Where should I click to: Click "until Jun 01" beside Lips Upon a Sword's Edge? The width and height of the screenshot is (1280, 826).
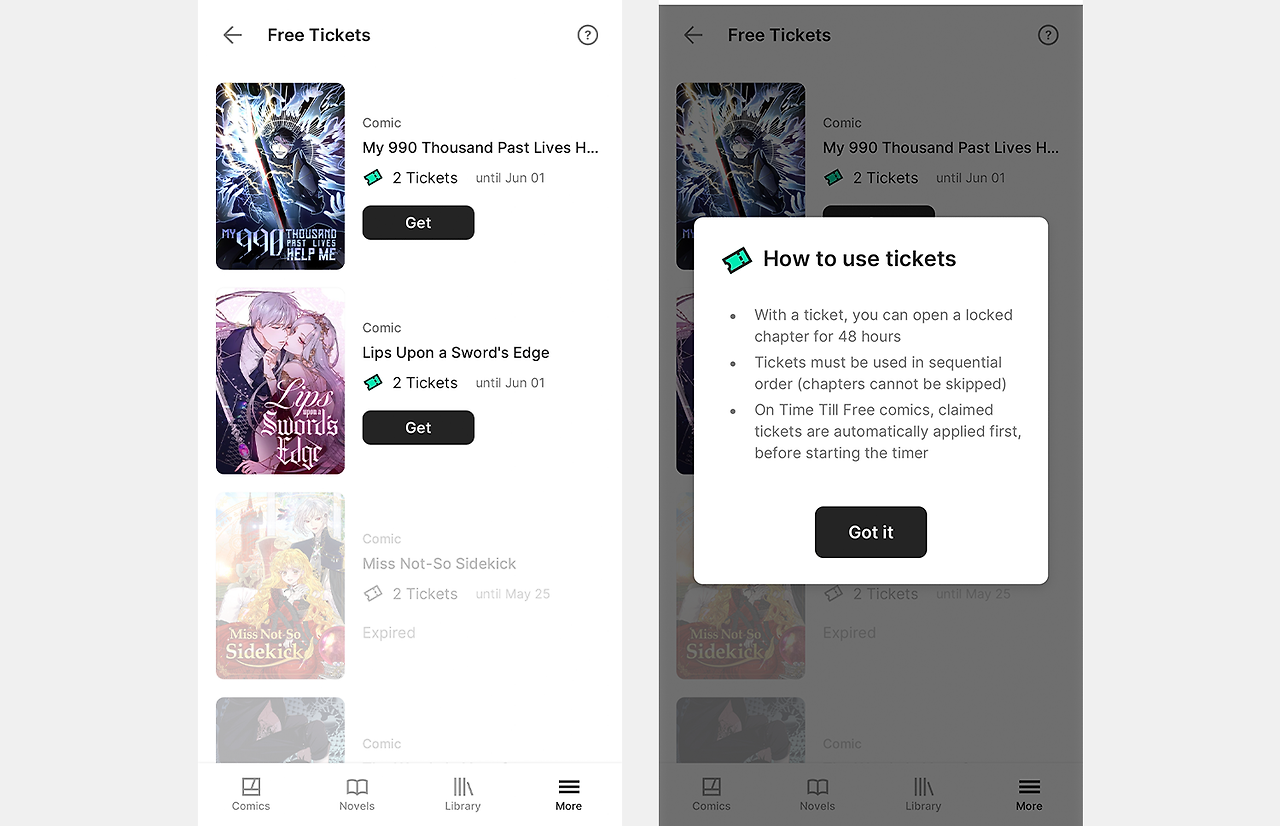pyautogui.click(x=510, y=383)
